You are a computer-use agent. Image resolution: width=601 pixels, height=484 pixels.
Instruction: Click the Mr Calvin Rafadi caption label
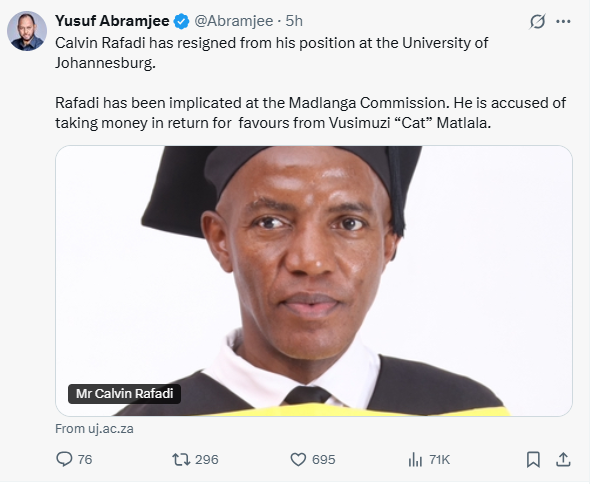(x=124, y=393)
